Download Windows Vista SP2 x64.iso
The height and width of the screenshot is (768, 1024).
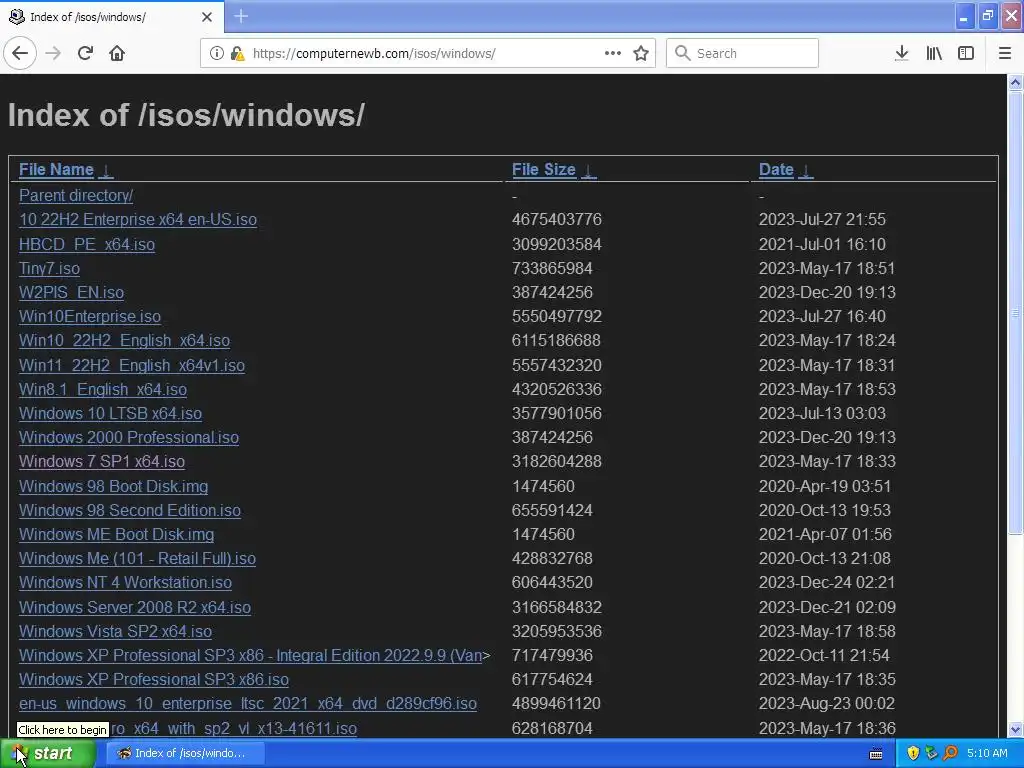(116, 632)
